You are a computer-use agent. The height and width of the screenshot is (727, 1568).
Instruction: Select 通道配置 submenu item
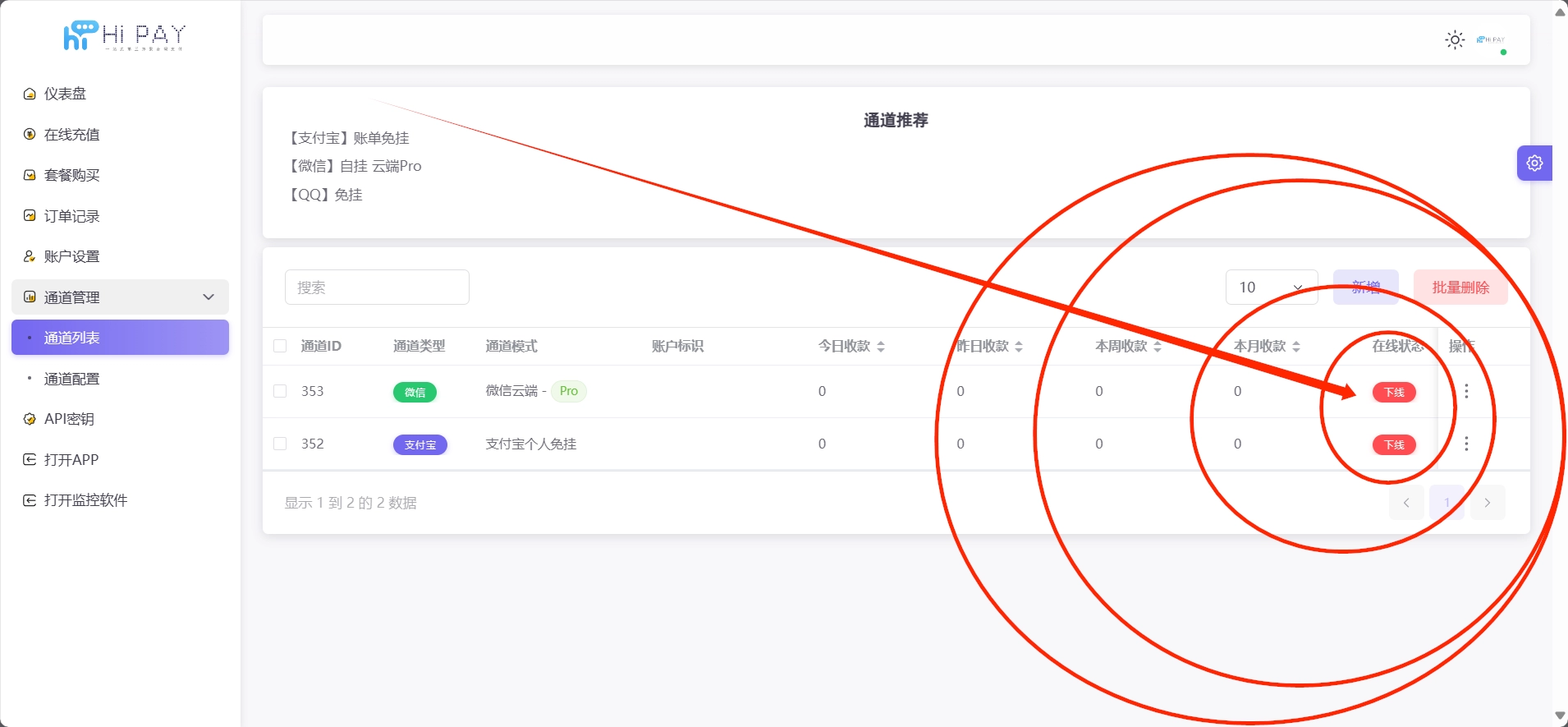pyautogui.click(x=120, y=379)
